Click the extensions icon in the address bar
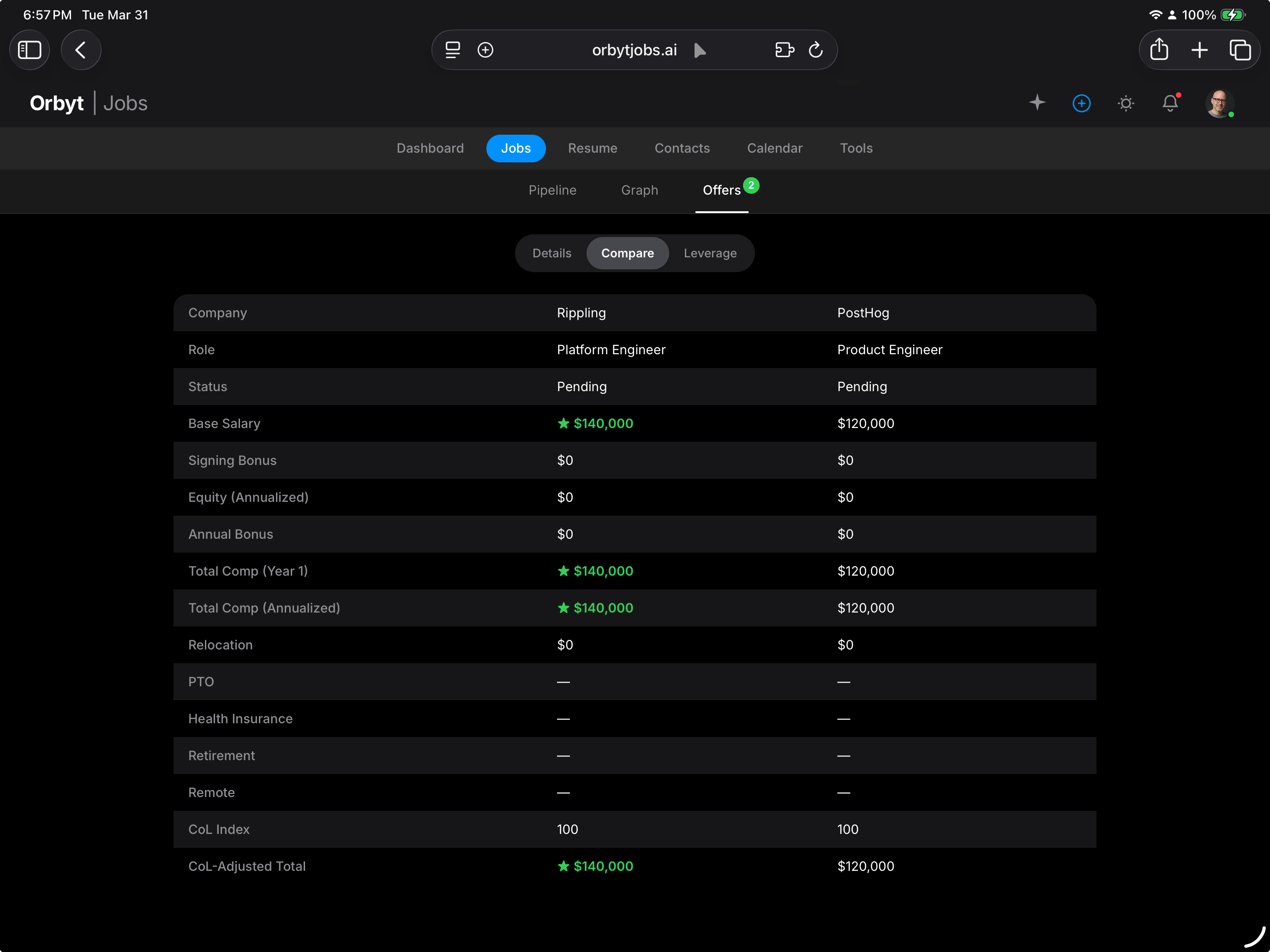 (x=784, y=50)
